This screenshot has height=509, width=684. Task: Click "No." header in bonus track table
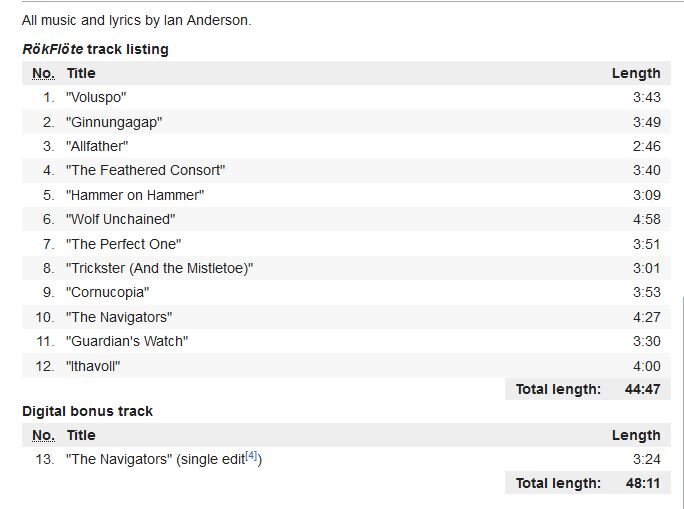[43, 435]
